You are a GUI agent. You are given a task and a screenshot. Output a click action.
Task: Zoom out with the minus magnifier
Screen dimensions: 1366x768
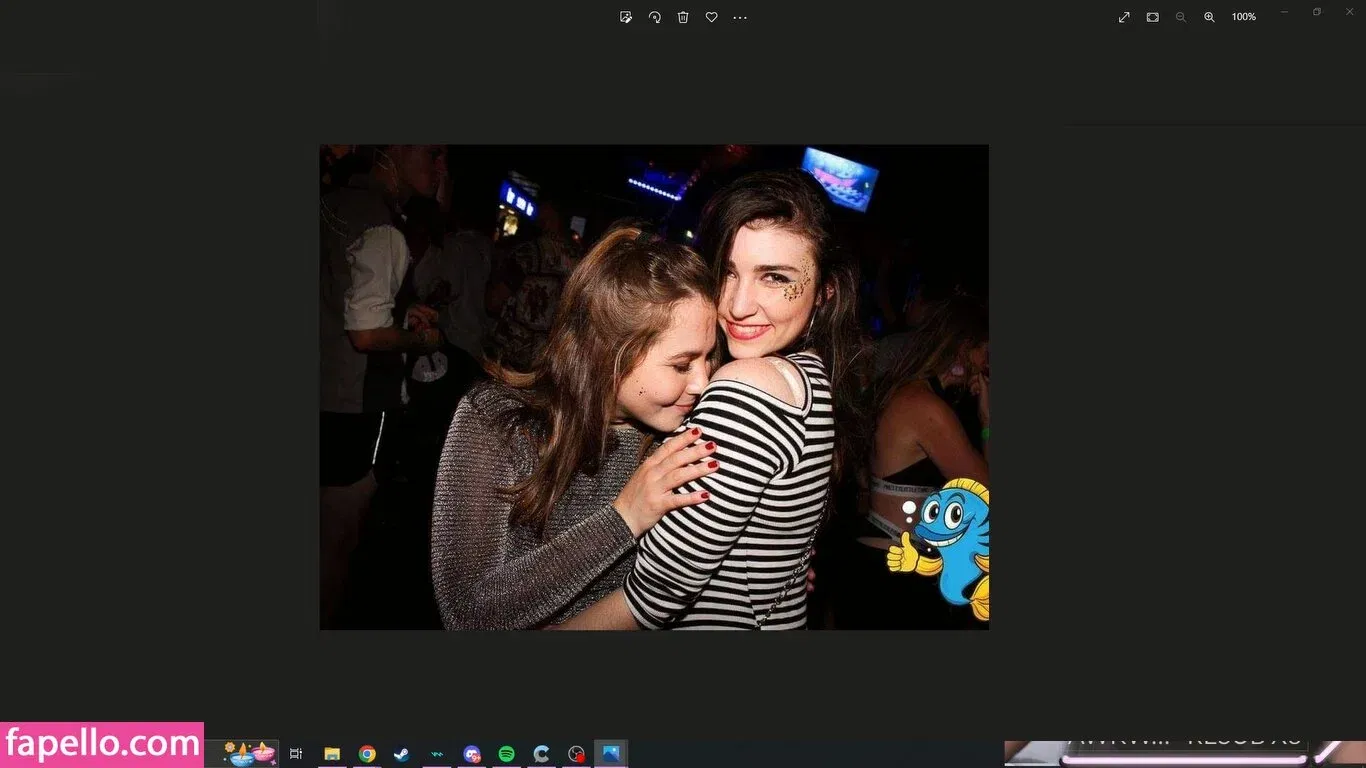coord(1181,17)
